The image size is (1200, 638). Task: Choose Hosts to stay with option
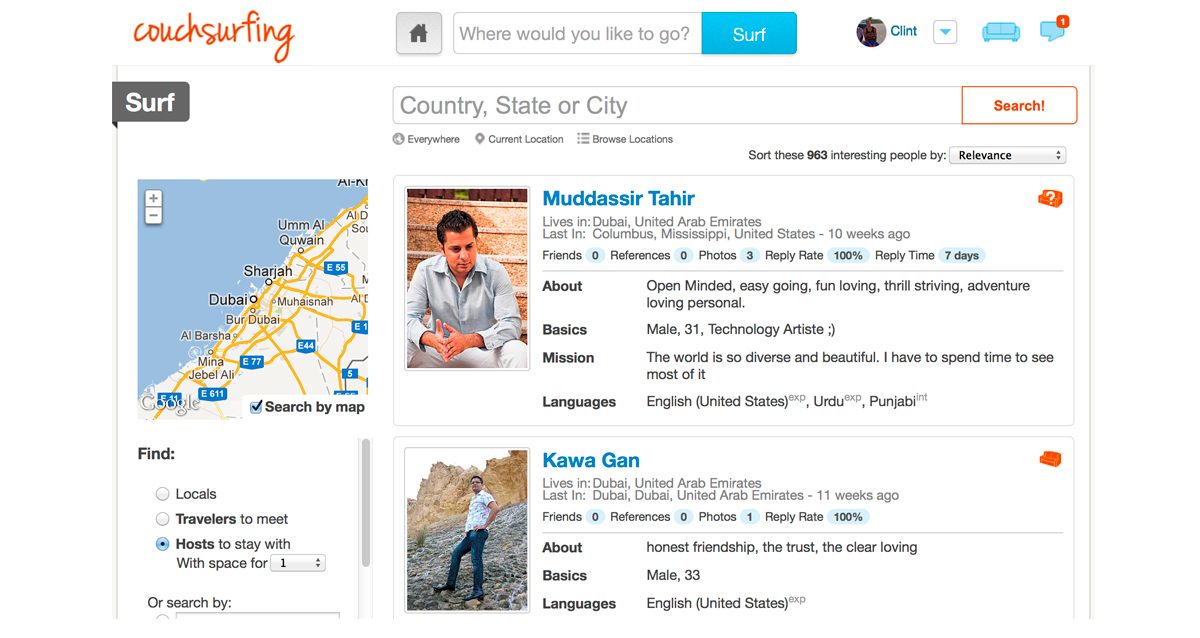pyautogui.click(x=162, y=544)
